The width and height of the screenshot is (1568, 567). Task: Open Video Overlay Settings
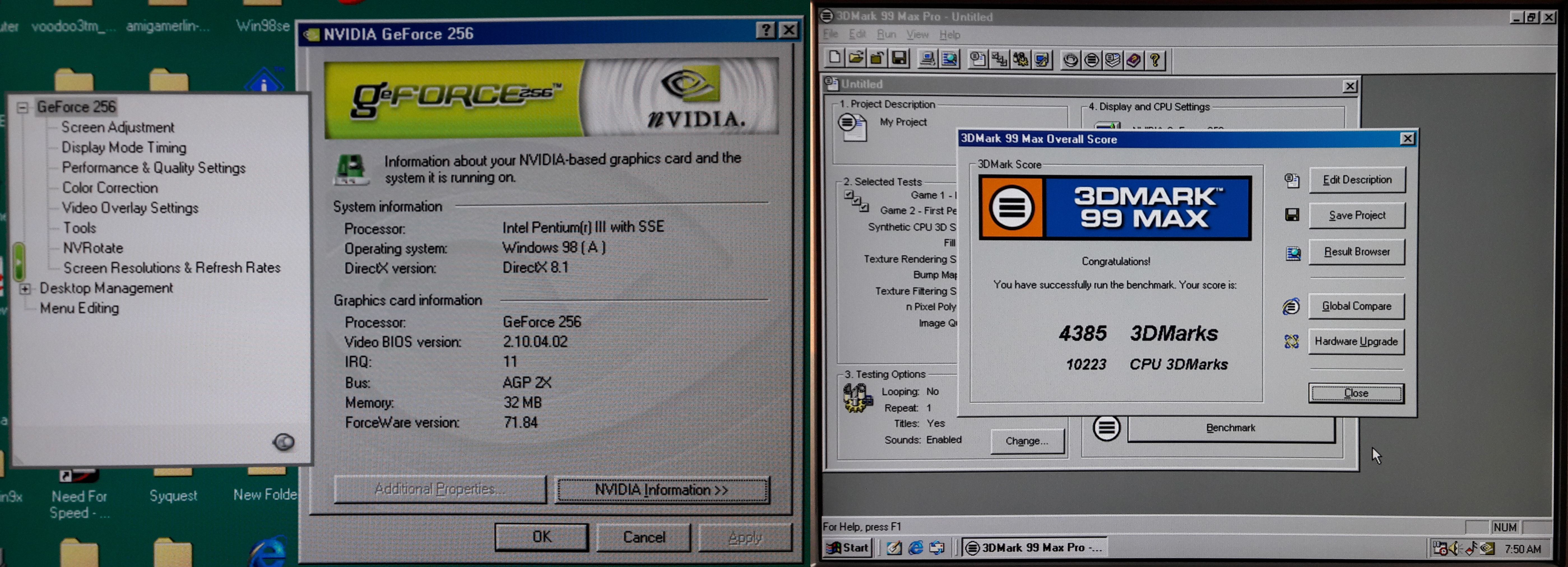[x=130, y=208]
